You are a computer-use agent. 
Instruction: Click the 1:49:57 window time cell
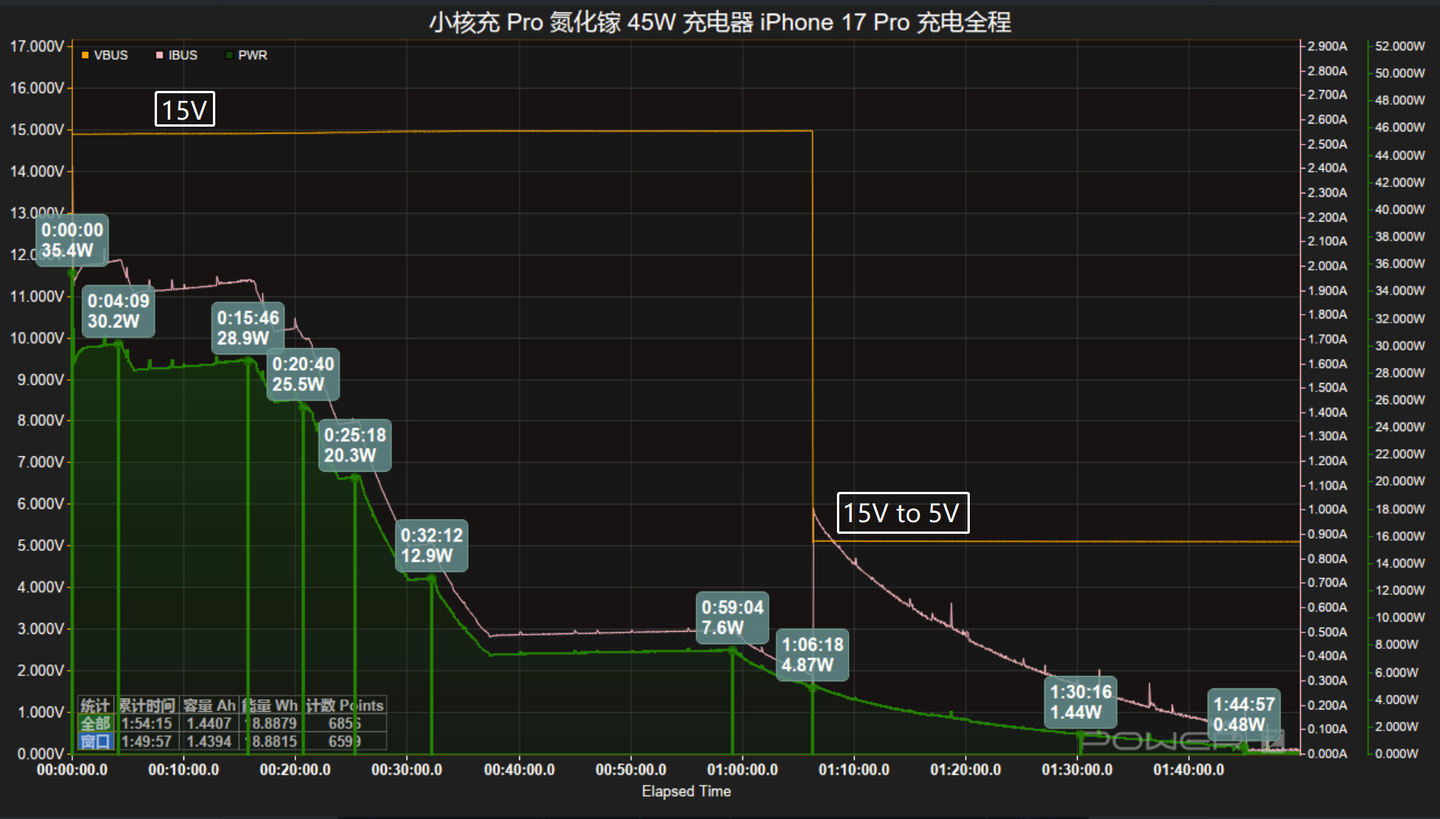[147, 741]
